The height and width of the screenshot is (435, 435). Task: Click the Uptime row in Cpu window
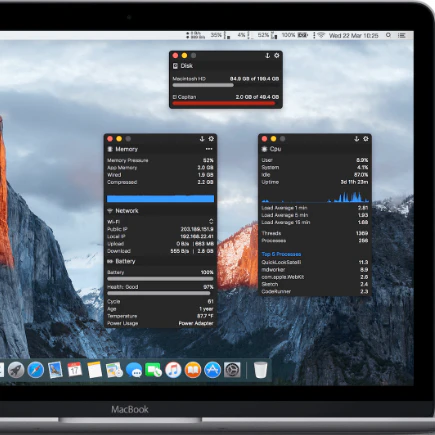coord(315,182)
